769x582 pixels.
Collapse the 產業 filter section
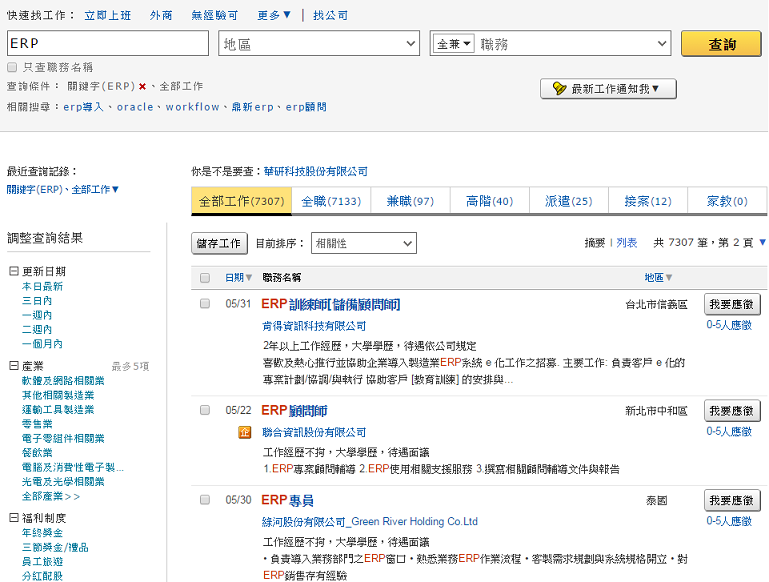(13, 367)
